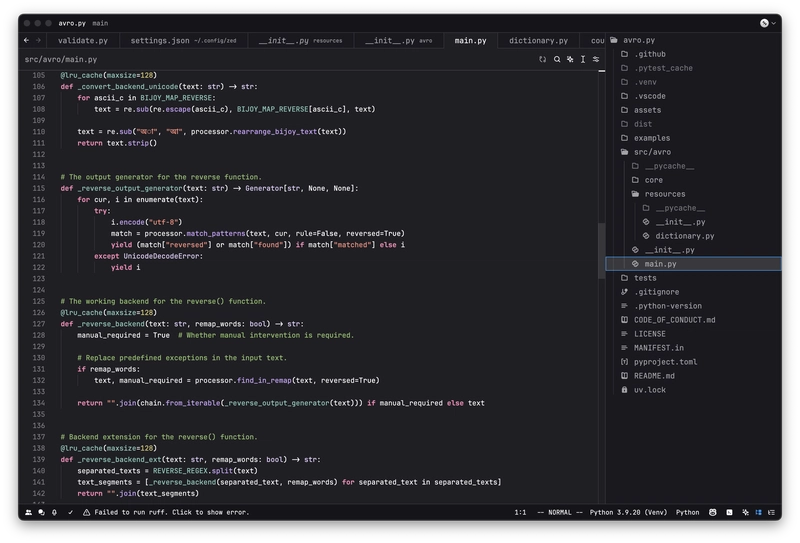Open .python-version file
Screen dimensions: 800x543
pyautogui.click(x=693, y=306)
